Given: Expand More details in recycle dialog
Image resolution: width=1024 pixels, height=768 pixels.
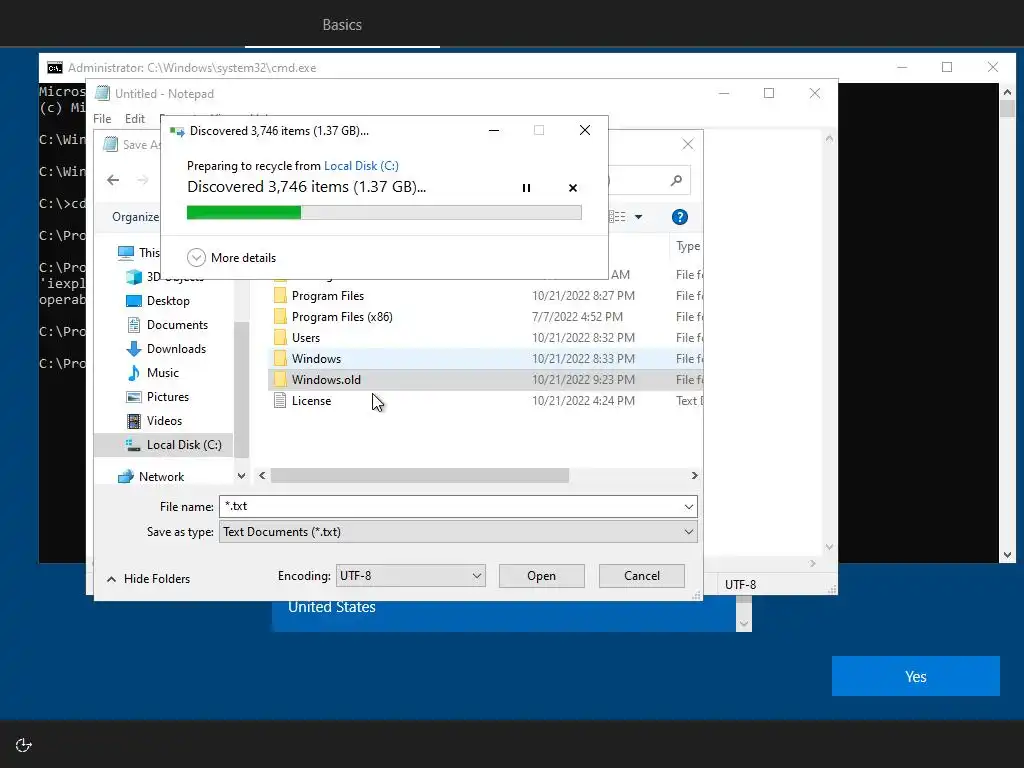Looking at the screenshot, I should click(231, 257).
